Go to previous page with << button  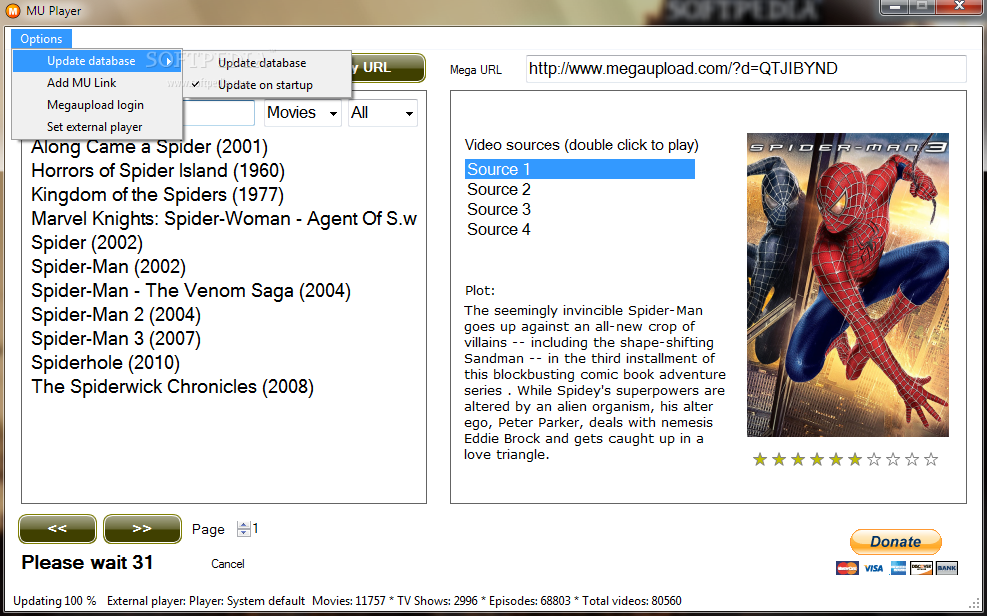click(57, 529)
